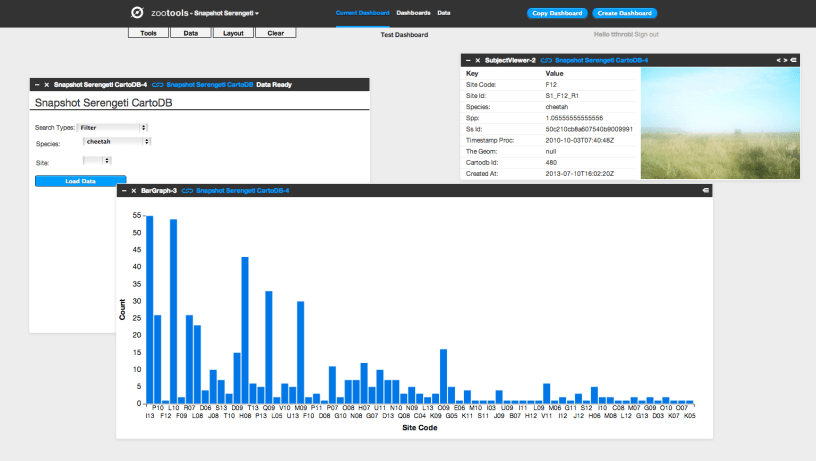Click the link icon in SubjectViewer-2 header
The image size is (816, 461).
(547, 60)
